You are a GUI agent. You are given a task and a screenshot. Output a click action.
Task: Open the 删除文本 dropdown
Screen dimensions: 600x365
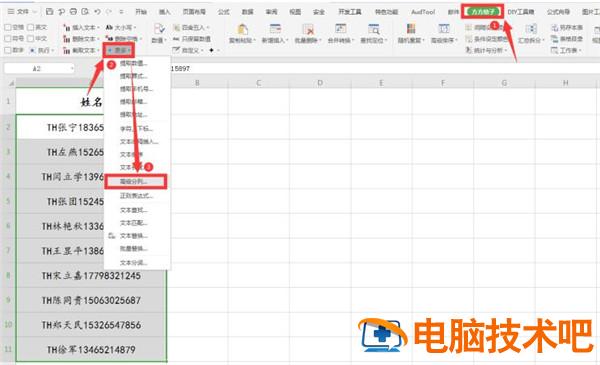[x=82, y=39]
